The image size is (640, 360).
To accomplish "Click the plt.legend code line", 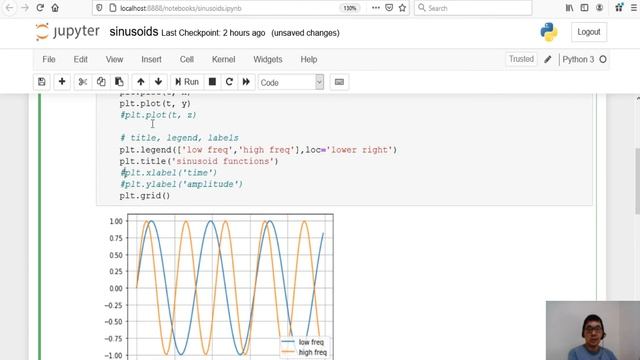I will (x=258, y=150).
